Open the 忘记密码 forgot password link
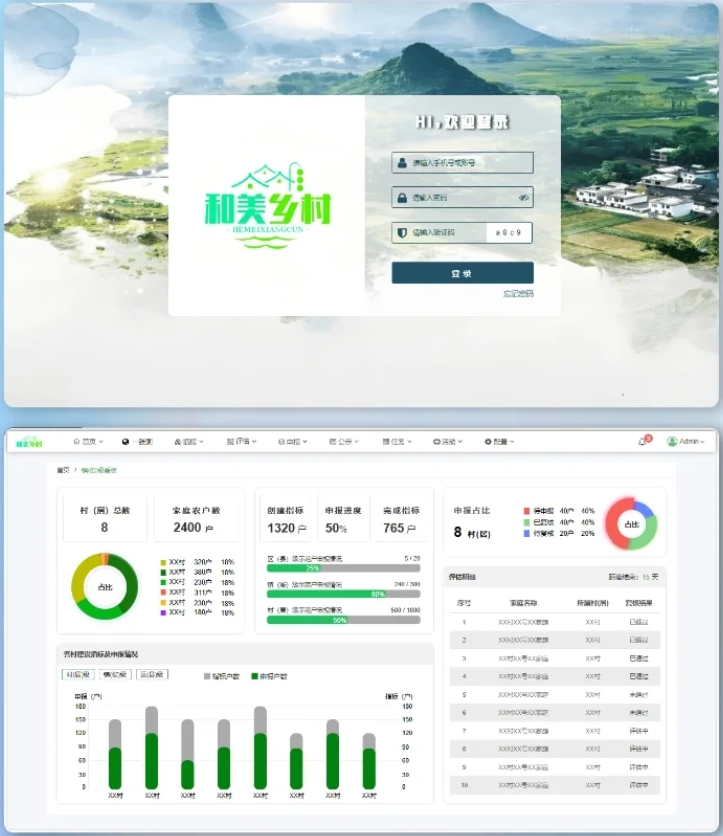723x836 pixels. pos(518,294)
